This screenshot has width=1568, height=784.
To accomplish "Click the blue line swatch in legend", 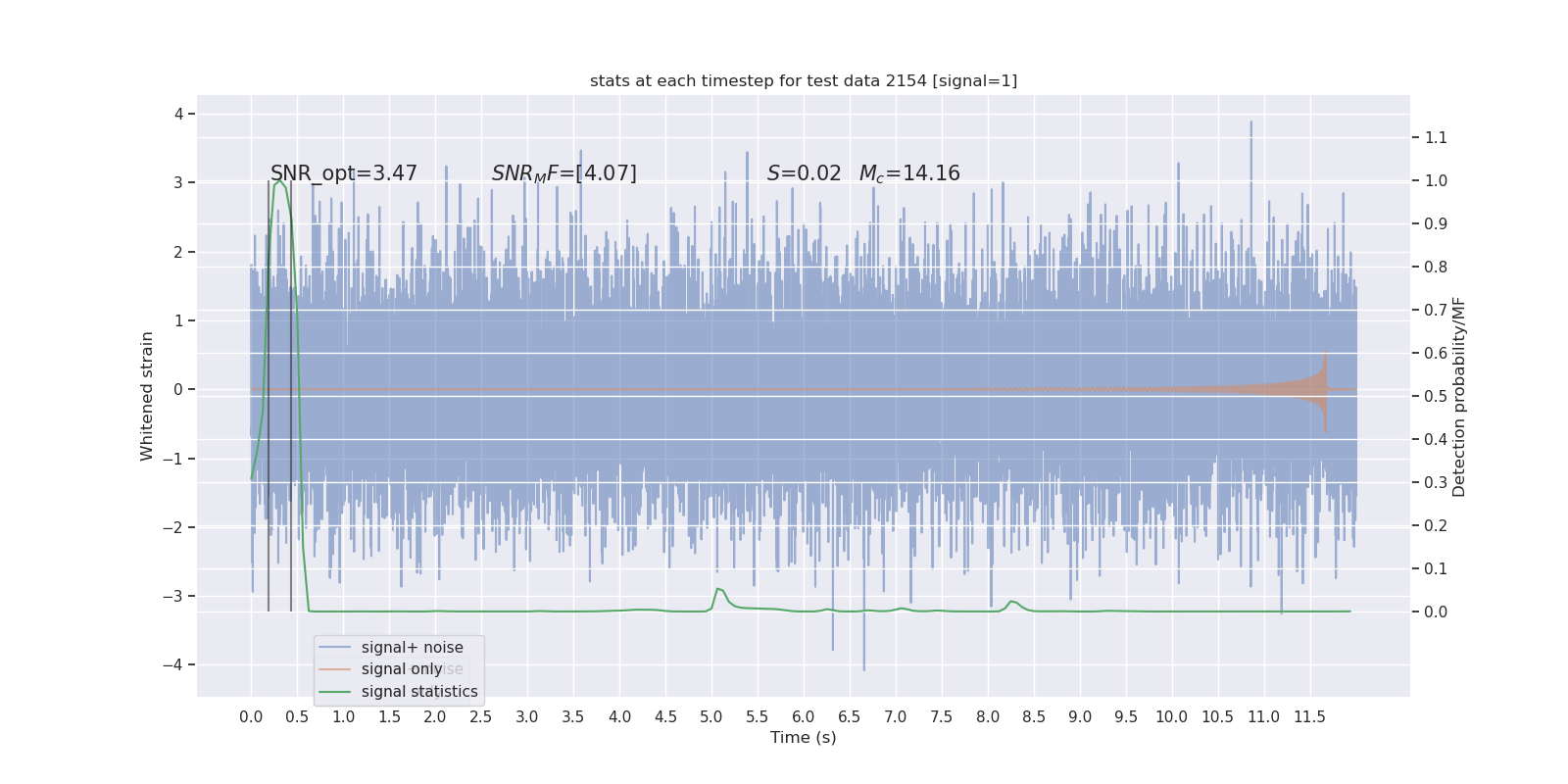I will [335, 648].
